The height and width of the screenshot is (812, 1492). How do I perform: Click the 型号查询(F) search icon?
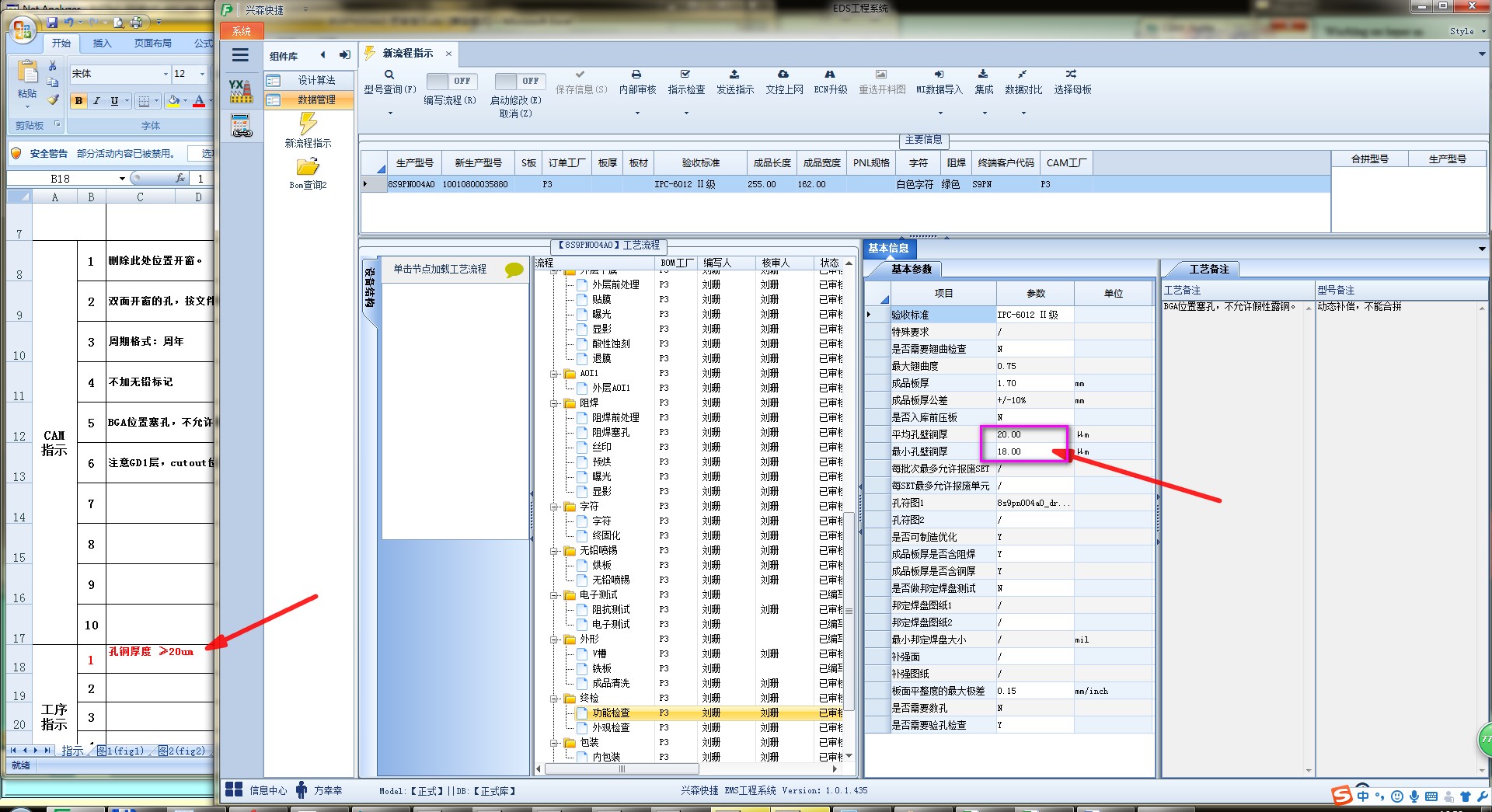(389, 75)
